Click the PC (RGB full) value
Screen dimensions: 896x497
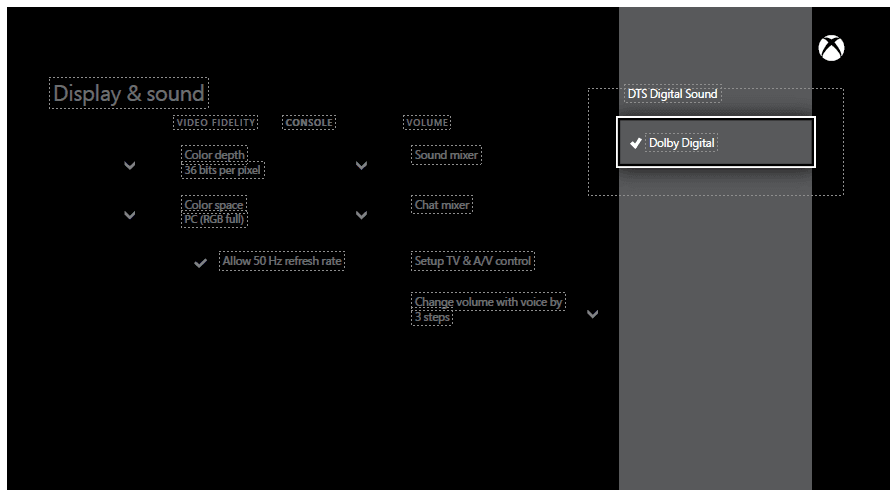click(215, 219)
